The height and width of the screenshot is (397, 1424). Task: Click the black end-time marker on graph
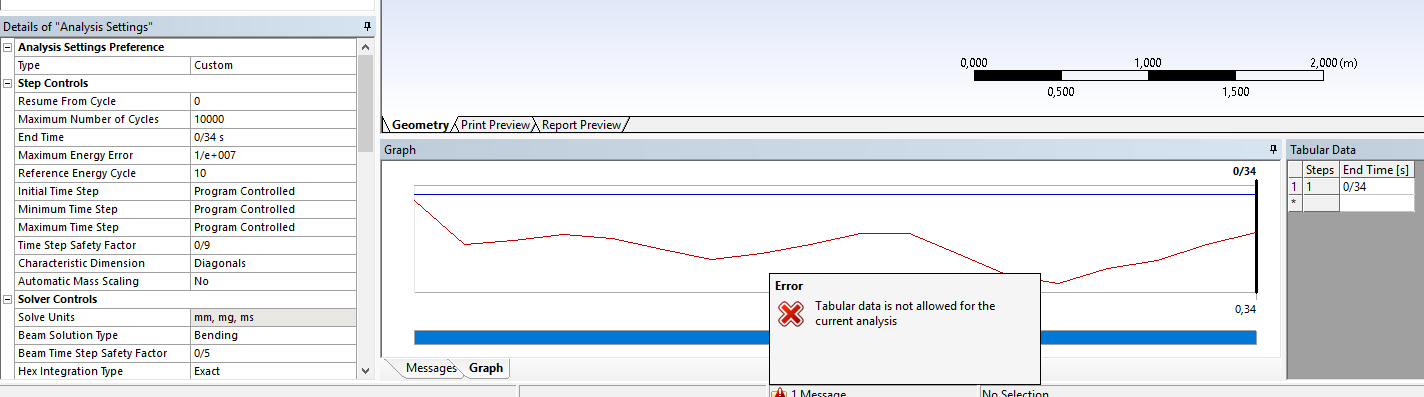point(1255,235)
